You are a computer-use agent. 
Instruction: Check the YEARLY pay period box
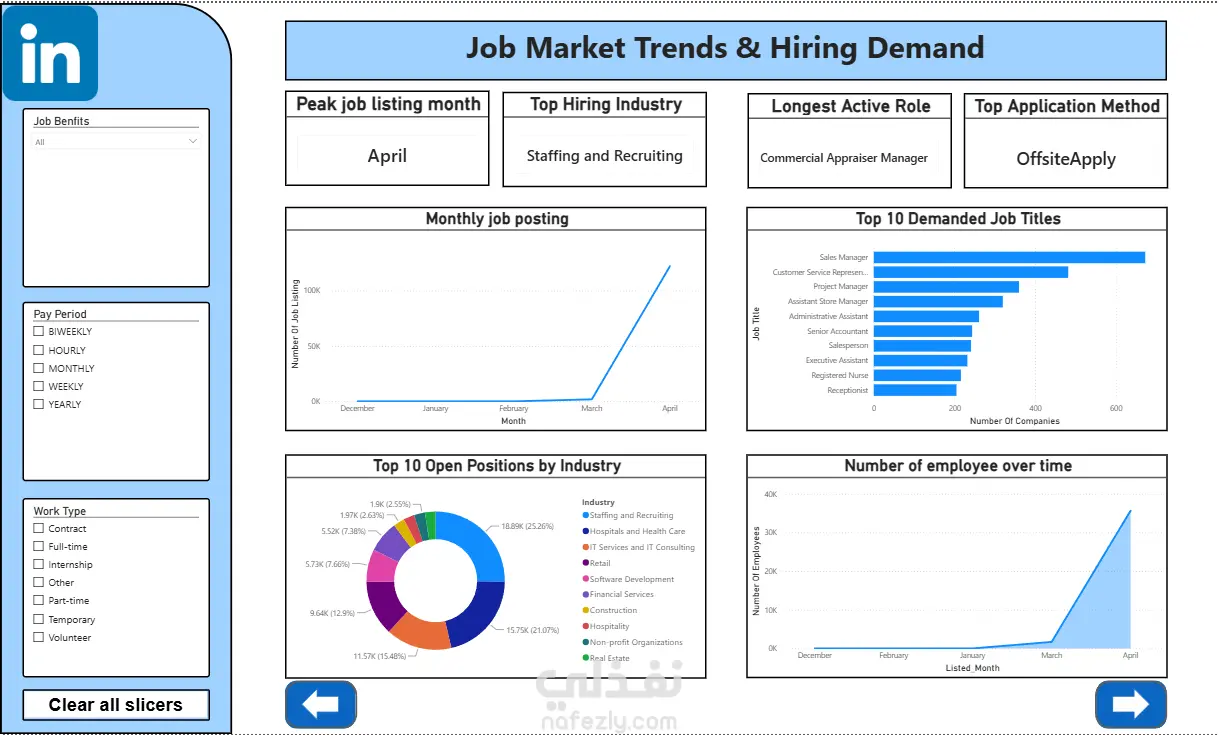[39, 404]
